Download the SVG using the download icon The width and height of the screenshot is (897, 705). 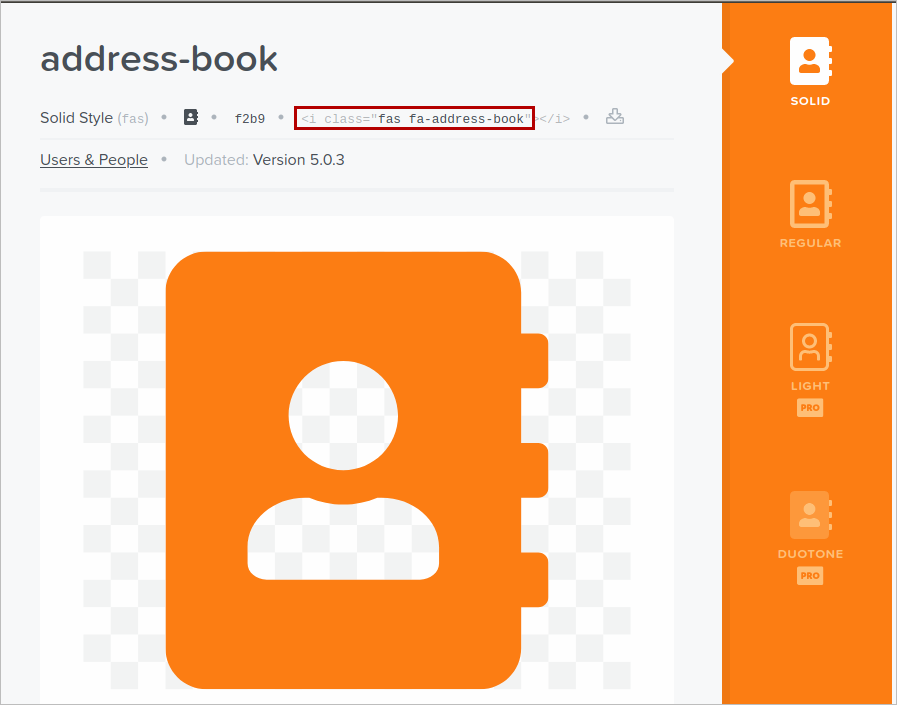[616, 117]
